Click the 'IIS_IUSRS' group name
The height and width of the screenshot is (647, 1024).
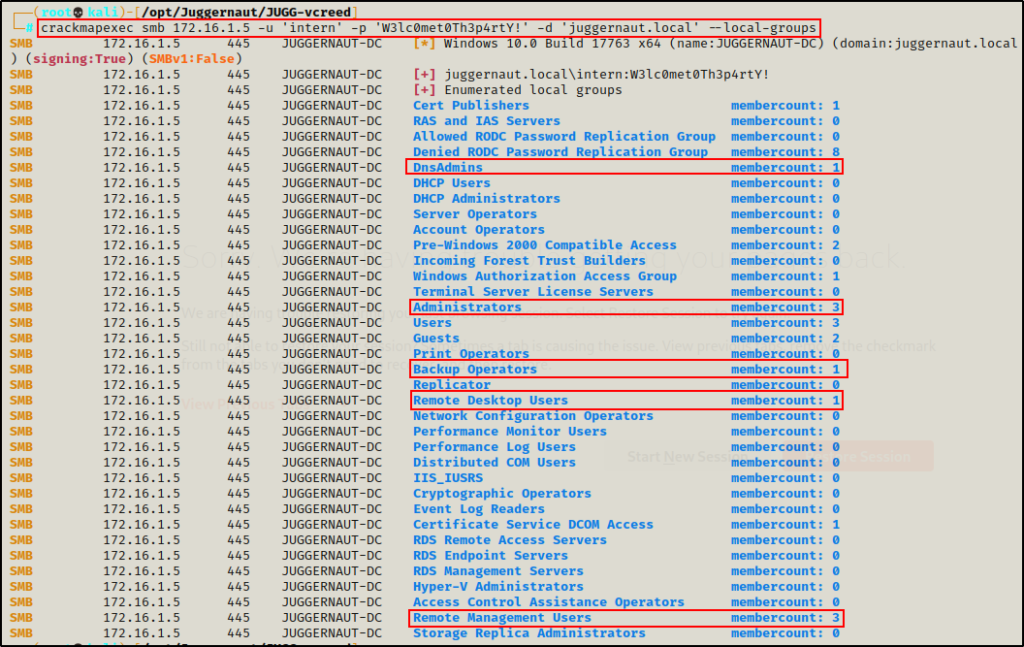pyautogui.click(x=447, y=479)
